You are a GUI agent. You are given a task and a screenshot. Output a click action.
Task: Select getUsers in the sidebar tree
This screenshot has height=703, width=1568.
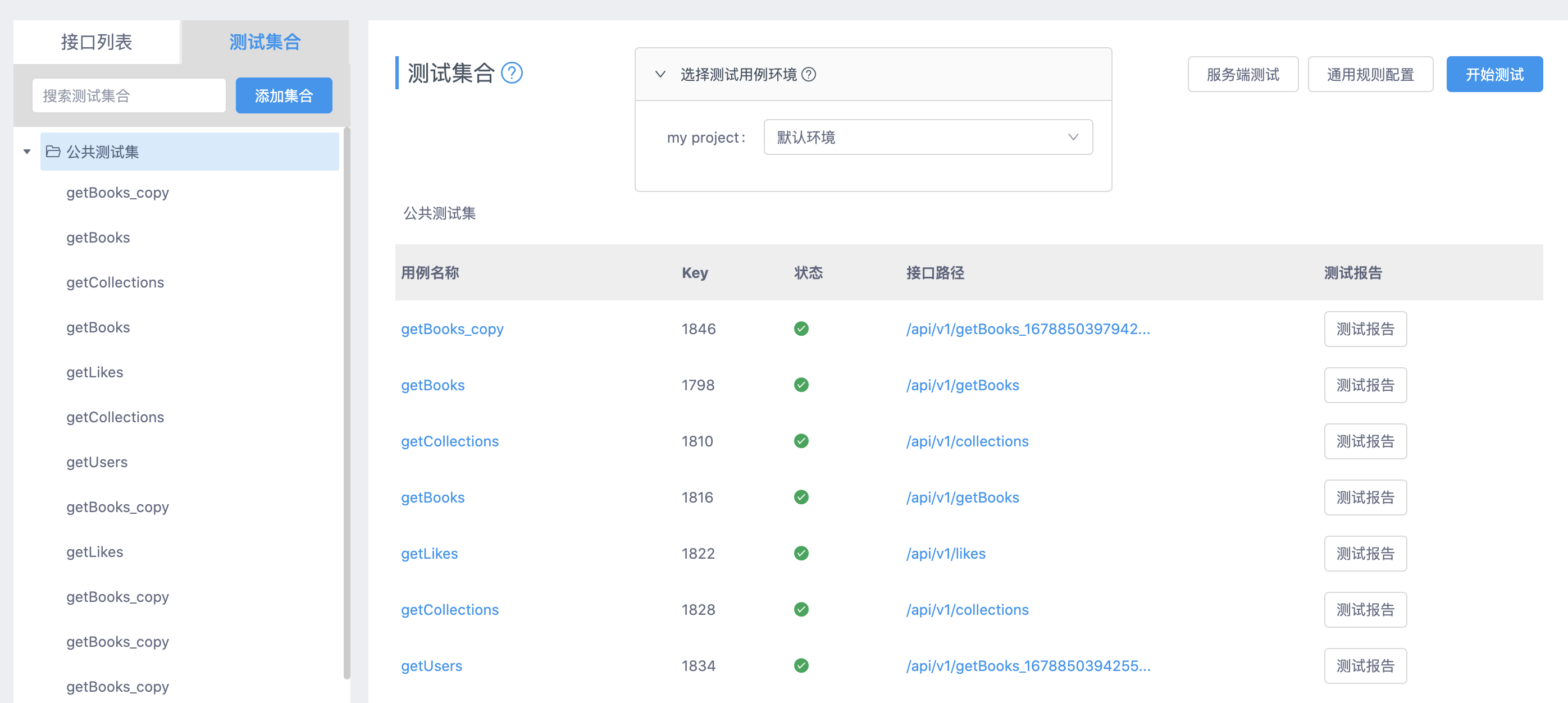[x=97, y=462]
